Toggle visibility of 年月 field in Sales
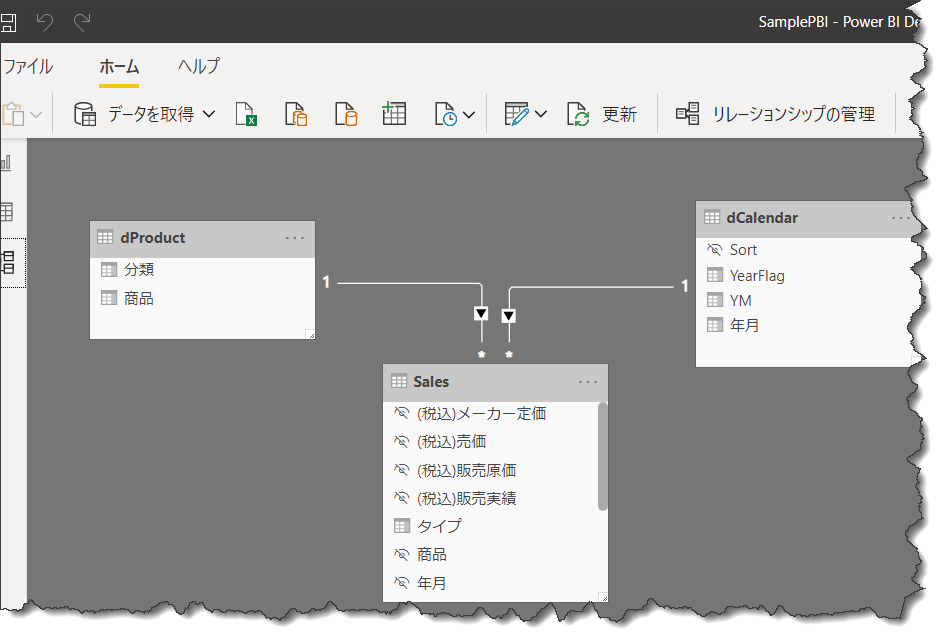Viewport: 951px width, 644px height. coord(402,583)
